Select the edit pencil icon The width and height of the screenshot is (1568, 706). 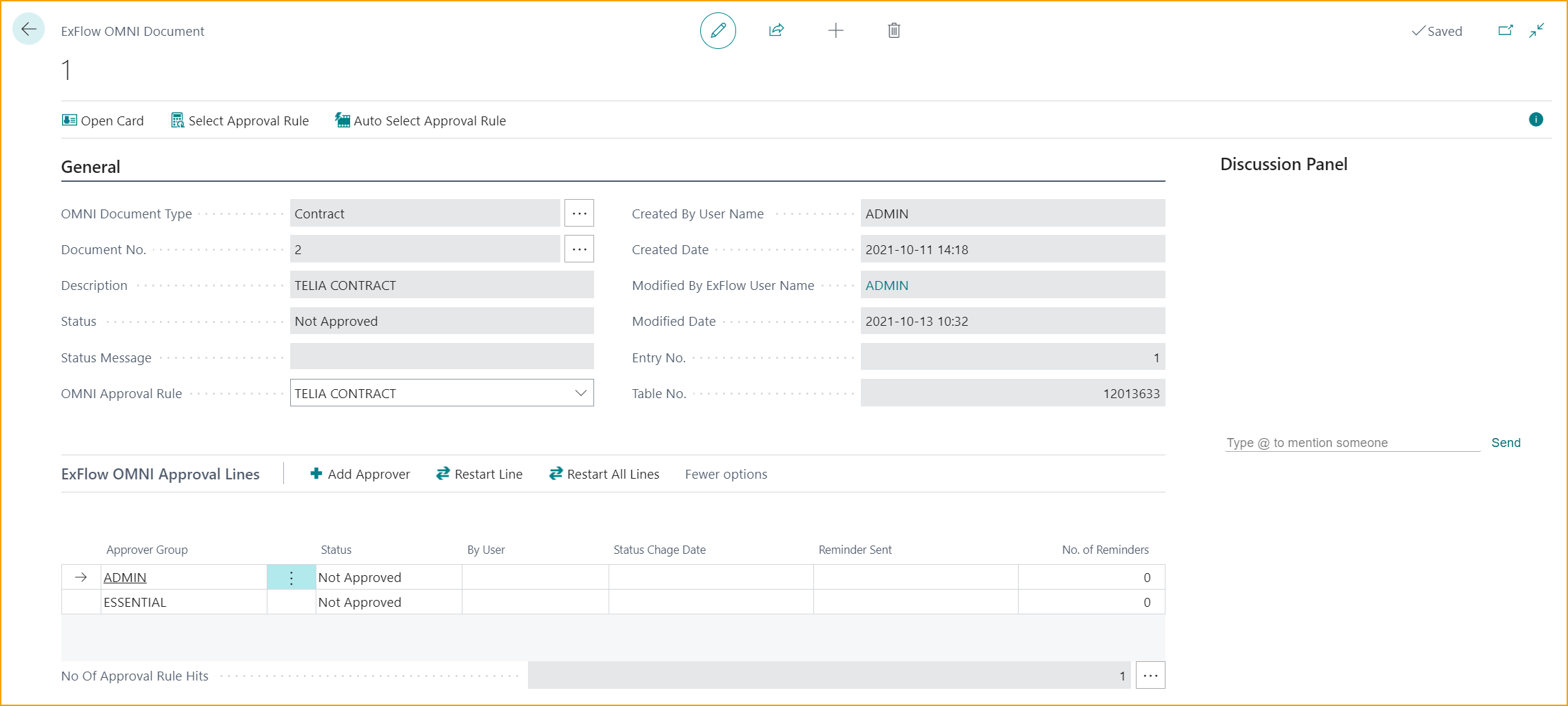(717, 30)
